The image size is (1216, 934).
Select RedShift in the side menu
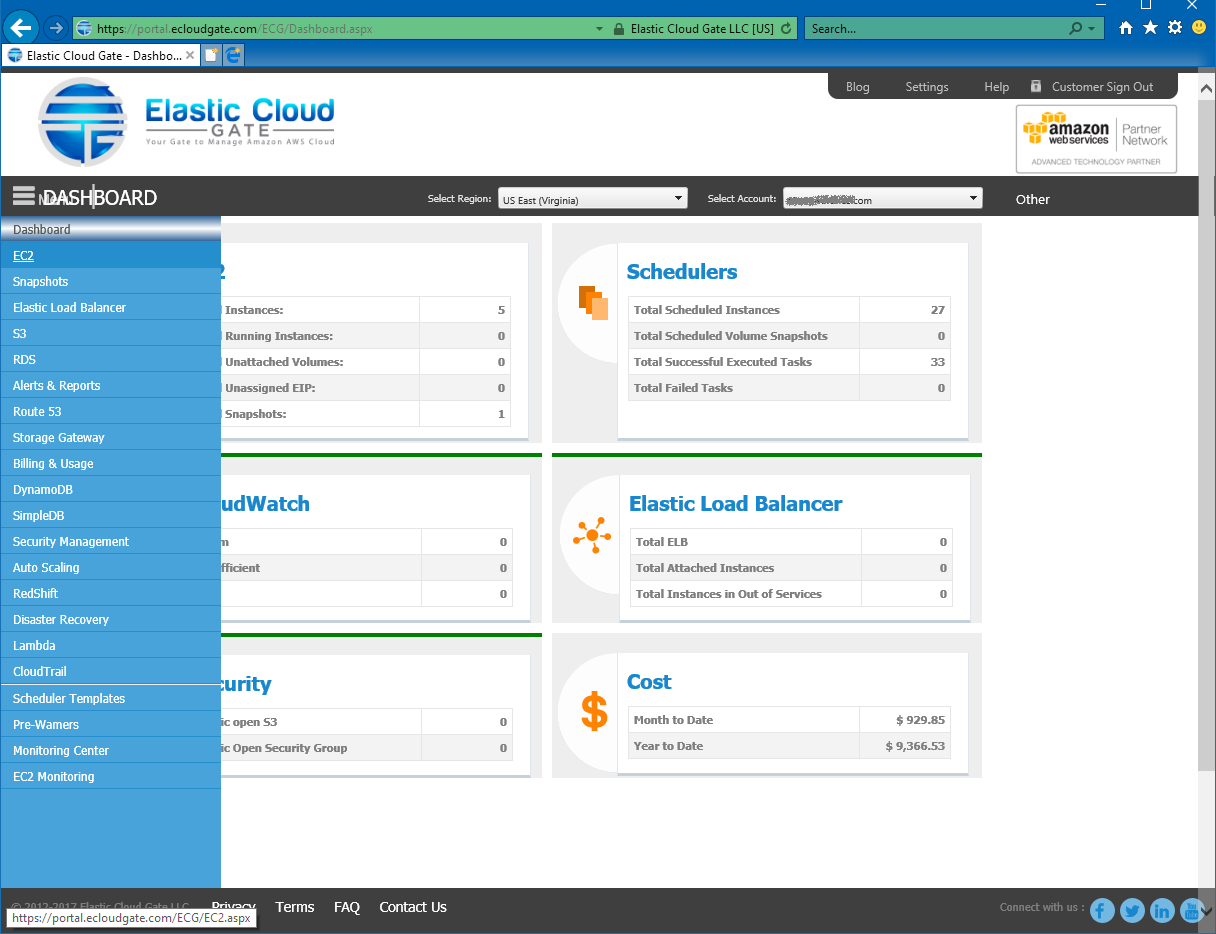coord(110,593)
